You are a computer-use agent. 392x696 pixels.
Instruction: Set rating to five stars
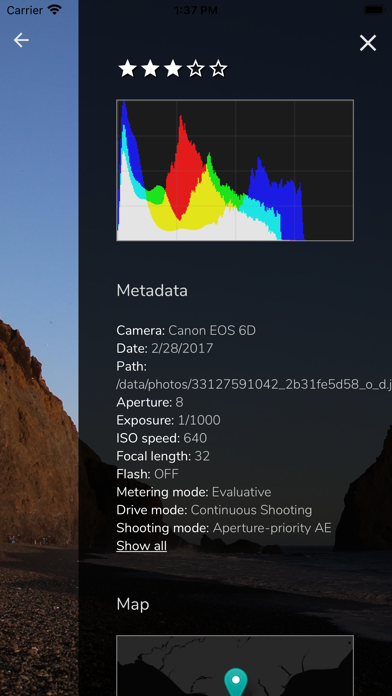pos(218,69)
